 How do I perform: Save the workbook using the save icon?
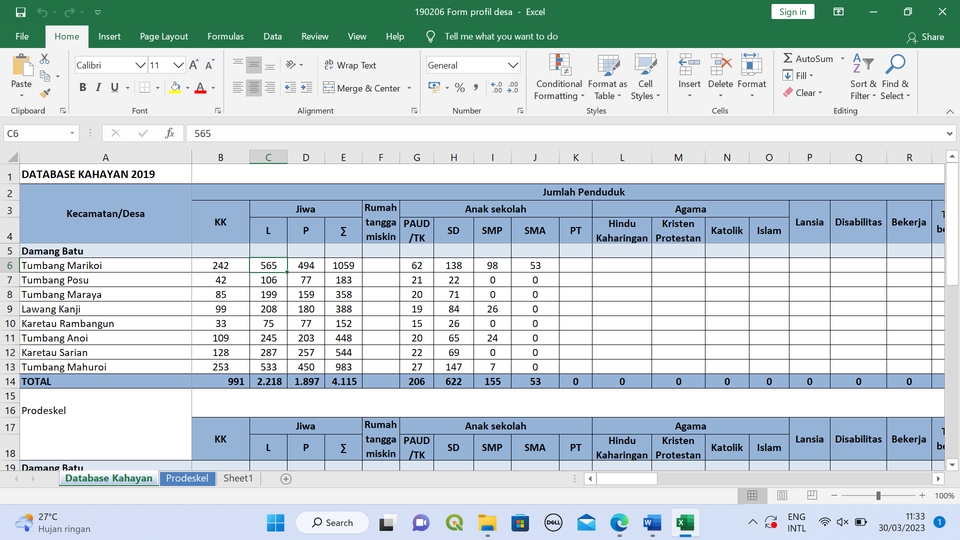pos(21,12)
